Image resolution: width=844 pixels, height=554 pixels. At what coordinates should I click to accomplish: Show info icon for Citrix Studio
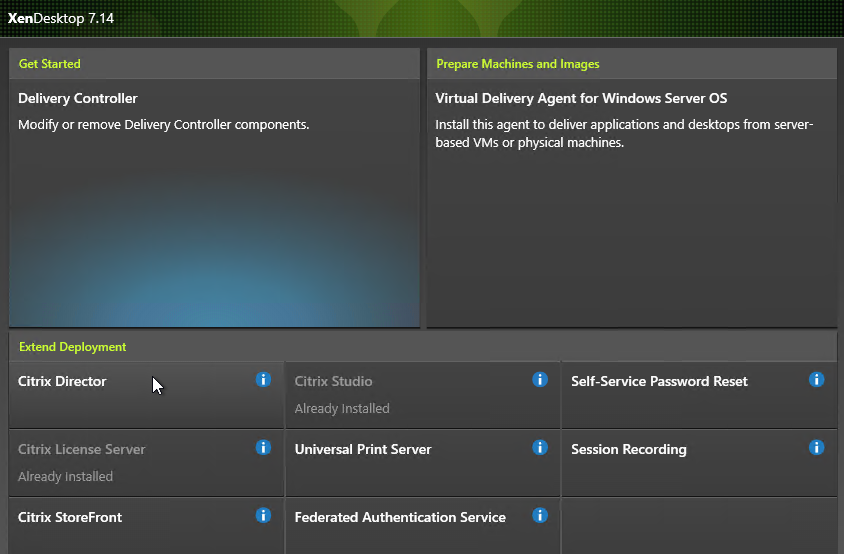tap(540, 380)
